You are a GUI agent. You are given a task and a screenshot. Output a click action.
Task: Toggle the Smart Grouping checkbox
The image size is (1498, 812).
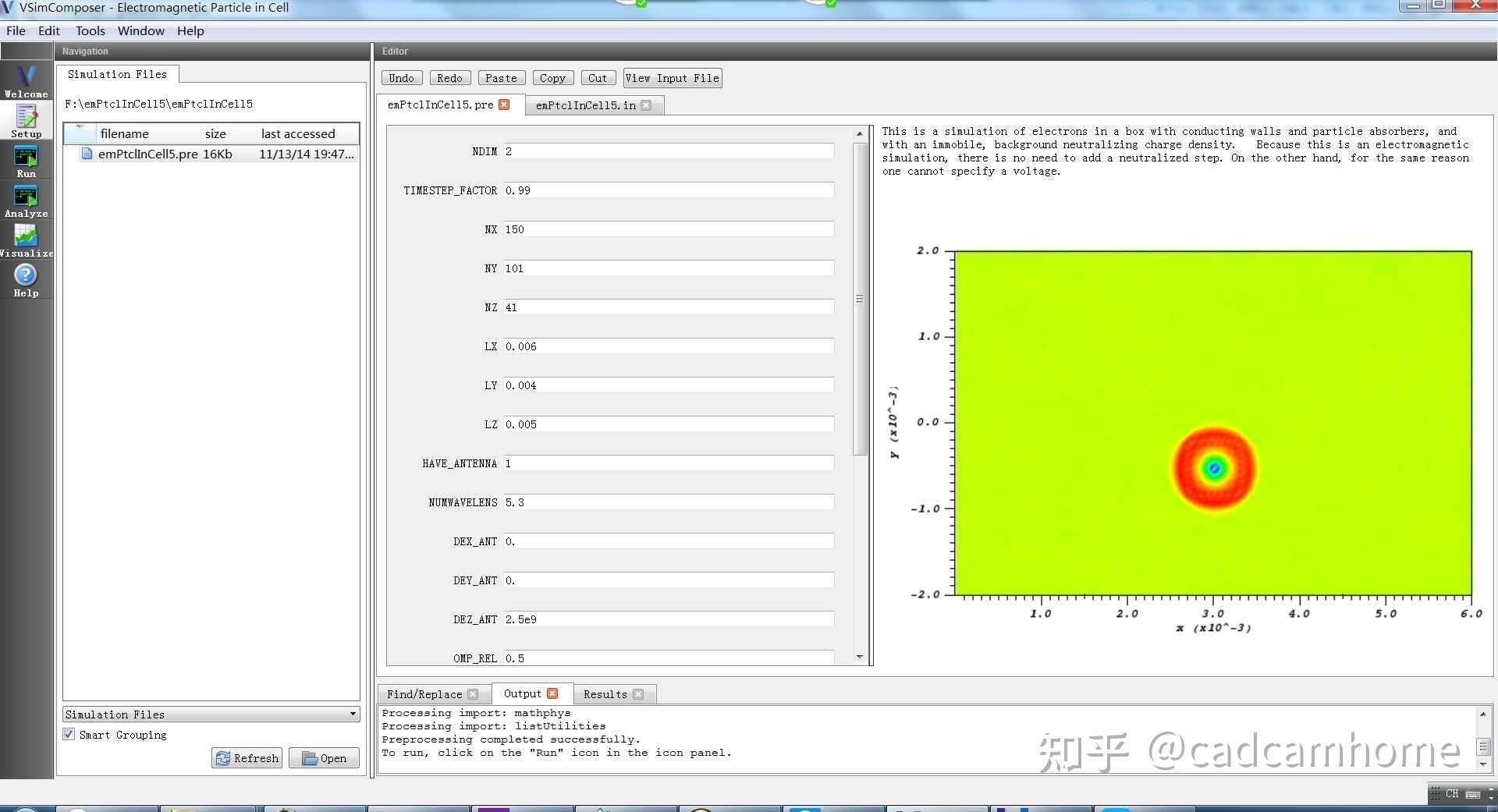click(69, 733)
